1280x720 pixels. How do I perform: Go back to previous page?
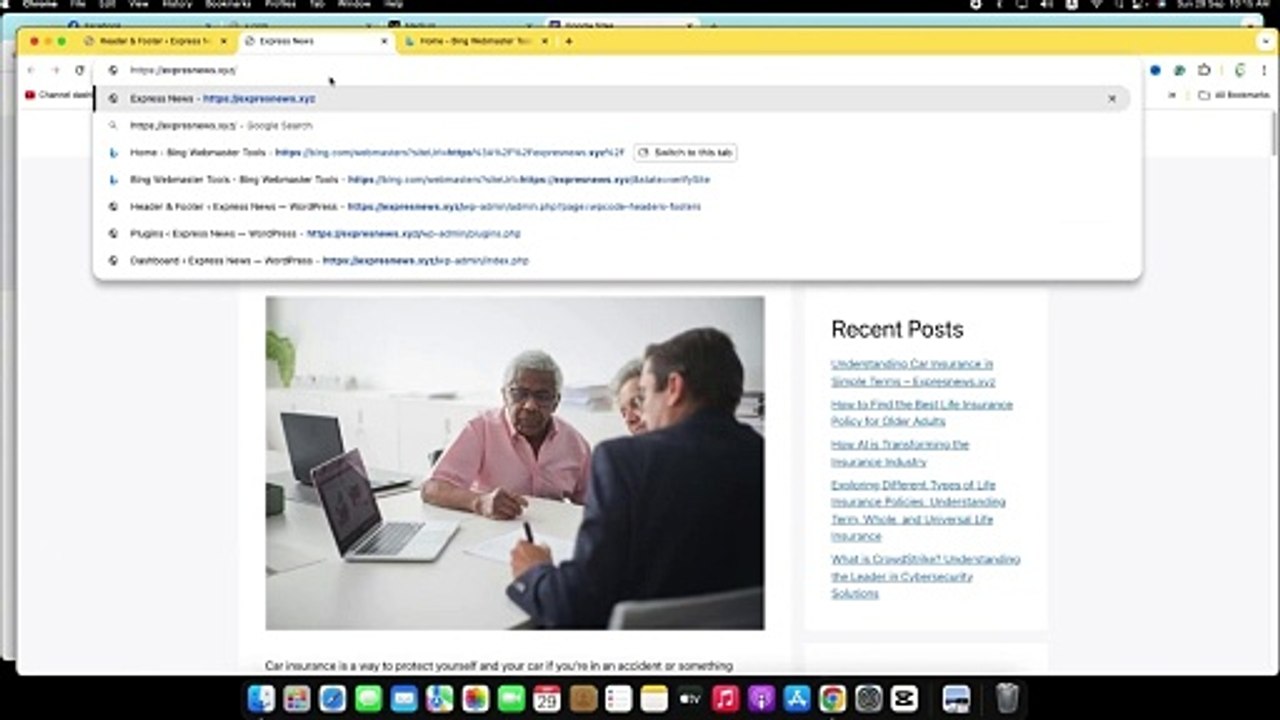pos(31,70)
